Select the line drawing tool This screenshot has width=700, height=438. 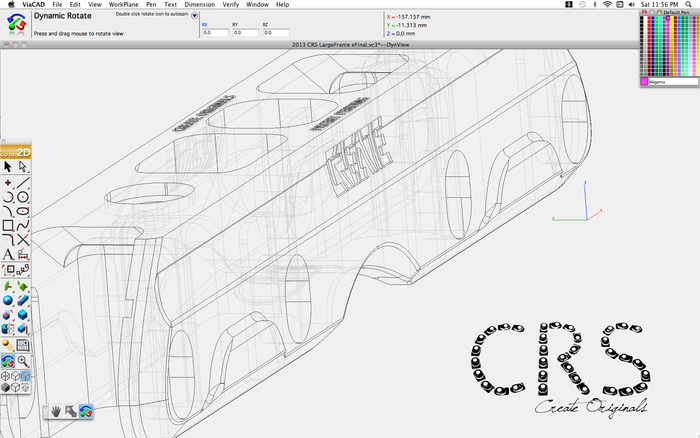point(22,183)
